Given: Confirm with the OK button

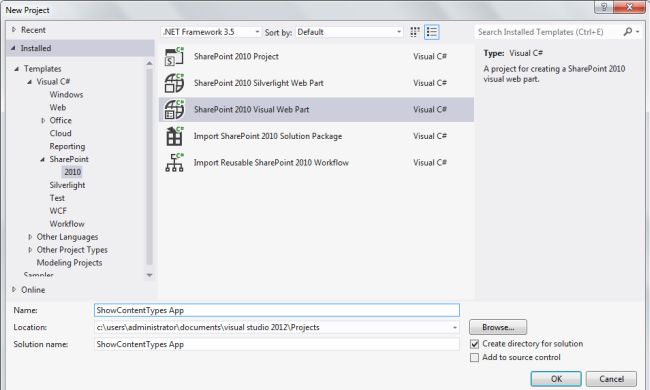Looking at the screenshot, I should 556,379.
